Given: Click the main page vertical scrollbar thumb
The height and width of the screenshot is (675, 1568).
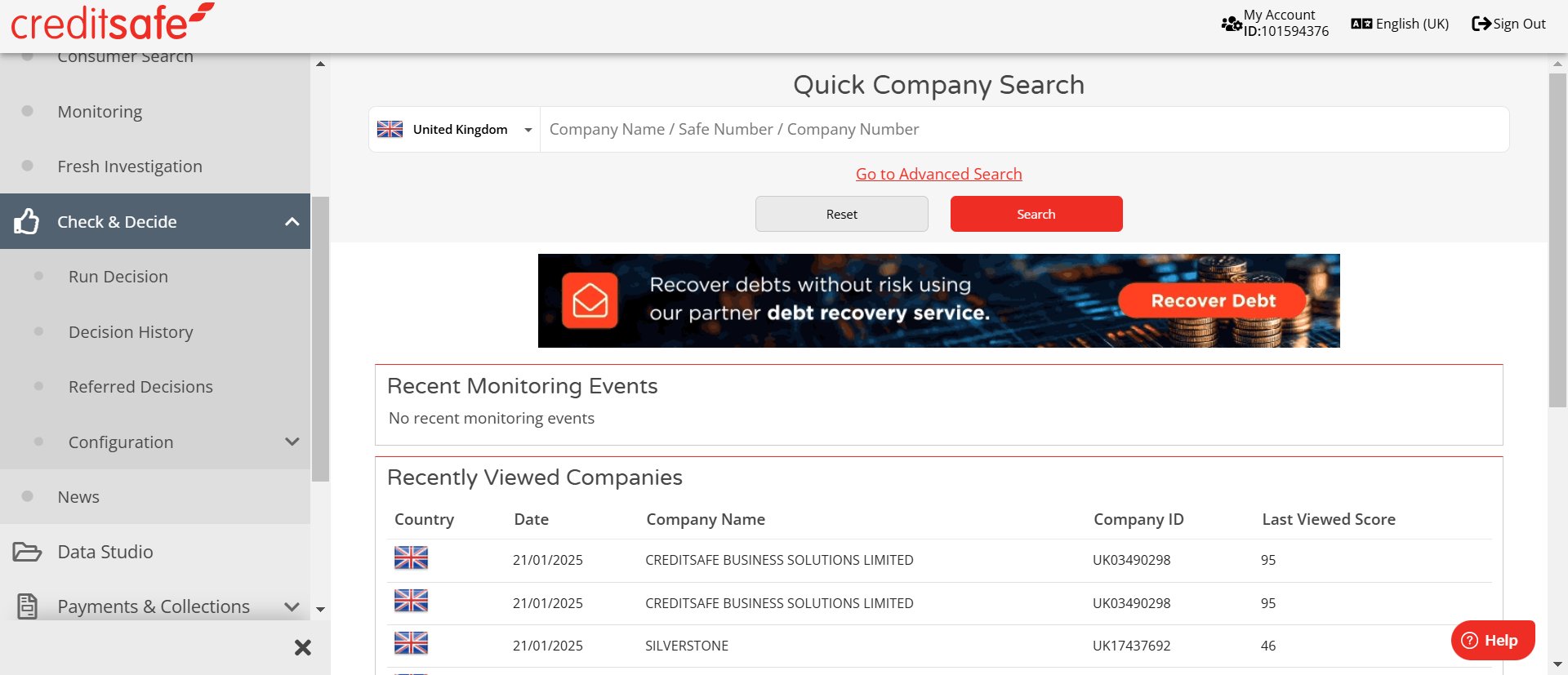Looking at the screenshot, I should coord(1557,240).
